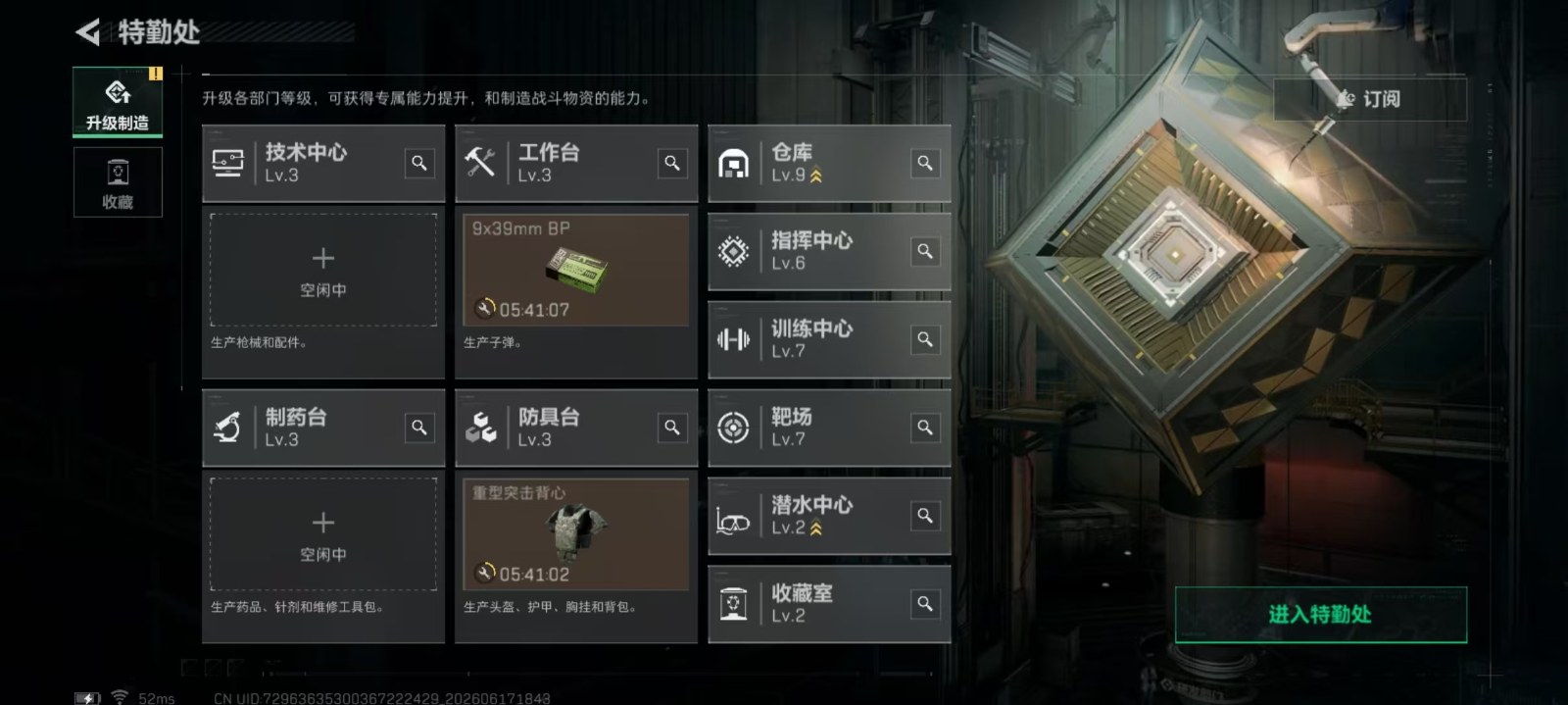Click the back arrow next to 特勤处
This screenshot has height=705, width=1568.
[x=88, y=32]
